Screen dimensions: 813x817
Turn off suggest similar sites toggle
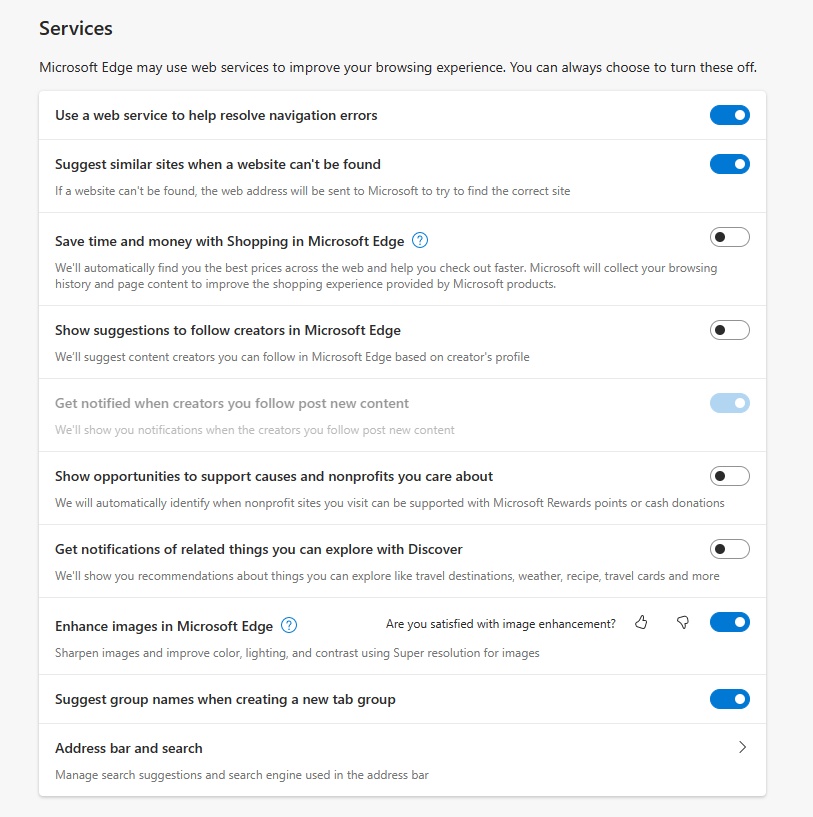click(x=730, y=164)
